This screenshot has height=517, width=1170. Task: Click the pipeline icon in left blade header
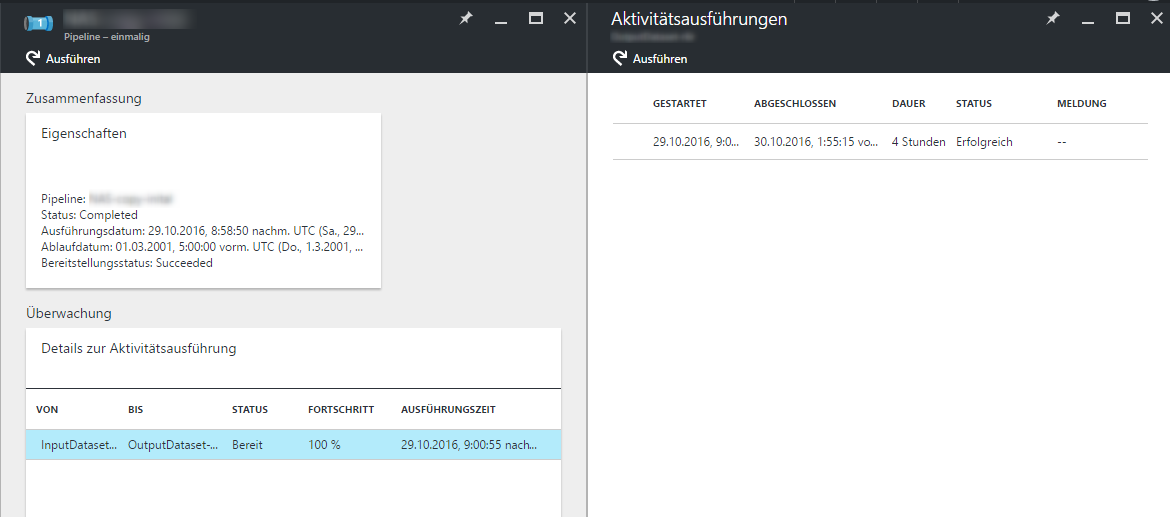click(x=37, y=23)
